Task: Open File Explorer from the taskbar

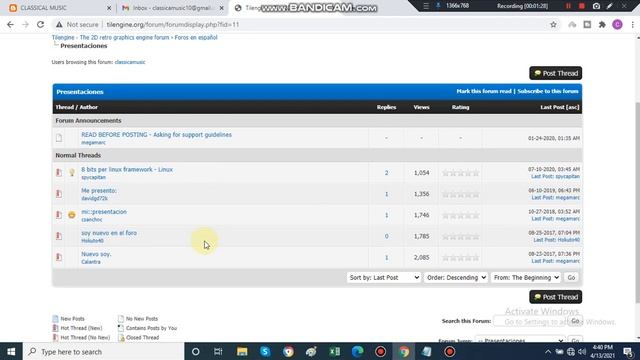Action: [x=242, y=351]
